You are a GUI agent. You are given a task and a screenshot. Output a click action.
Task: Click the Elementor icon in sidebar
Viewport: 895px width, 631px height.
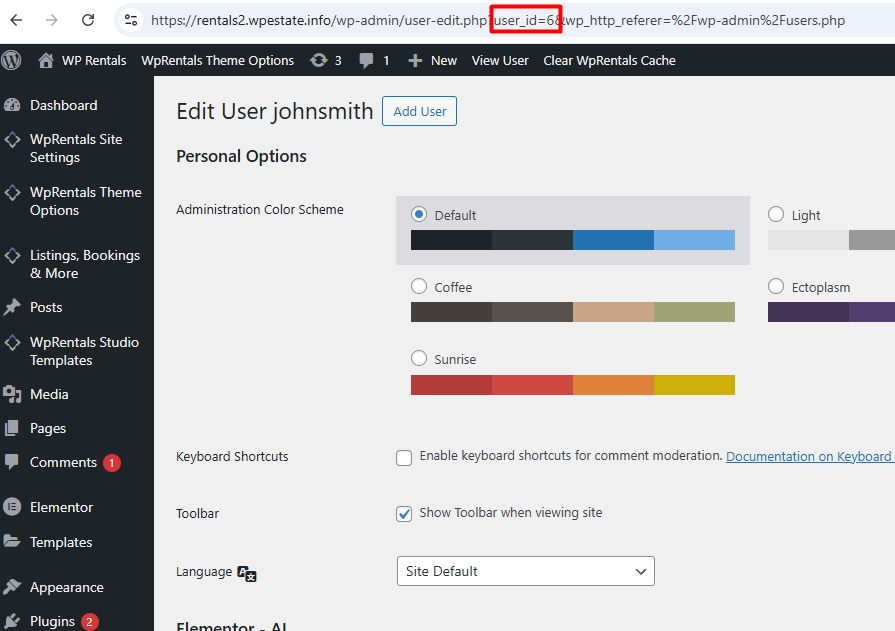click(x=12, y=507)
